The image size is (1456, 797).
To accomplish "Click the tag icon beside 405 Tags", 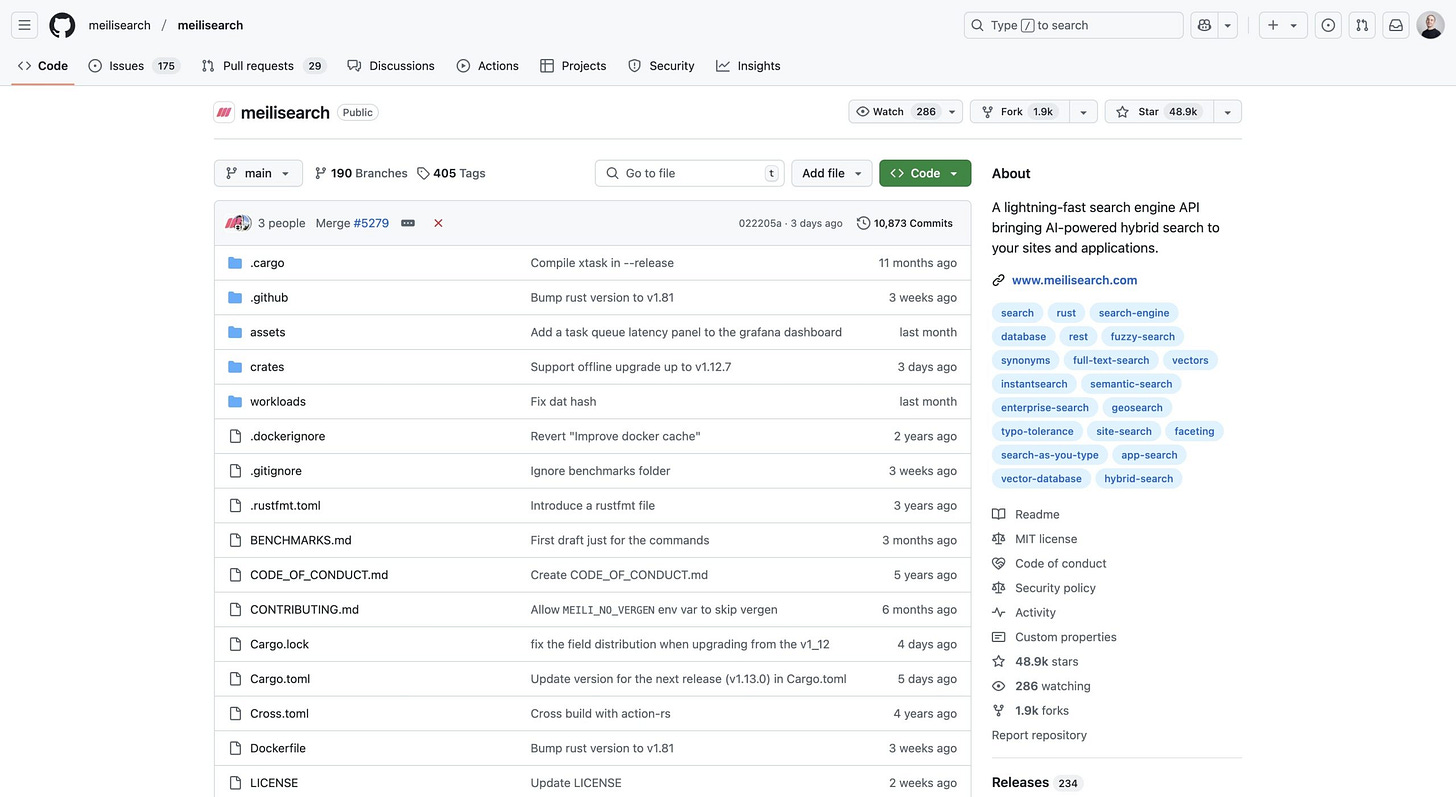I will (x=423, y=173).
